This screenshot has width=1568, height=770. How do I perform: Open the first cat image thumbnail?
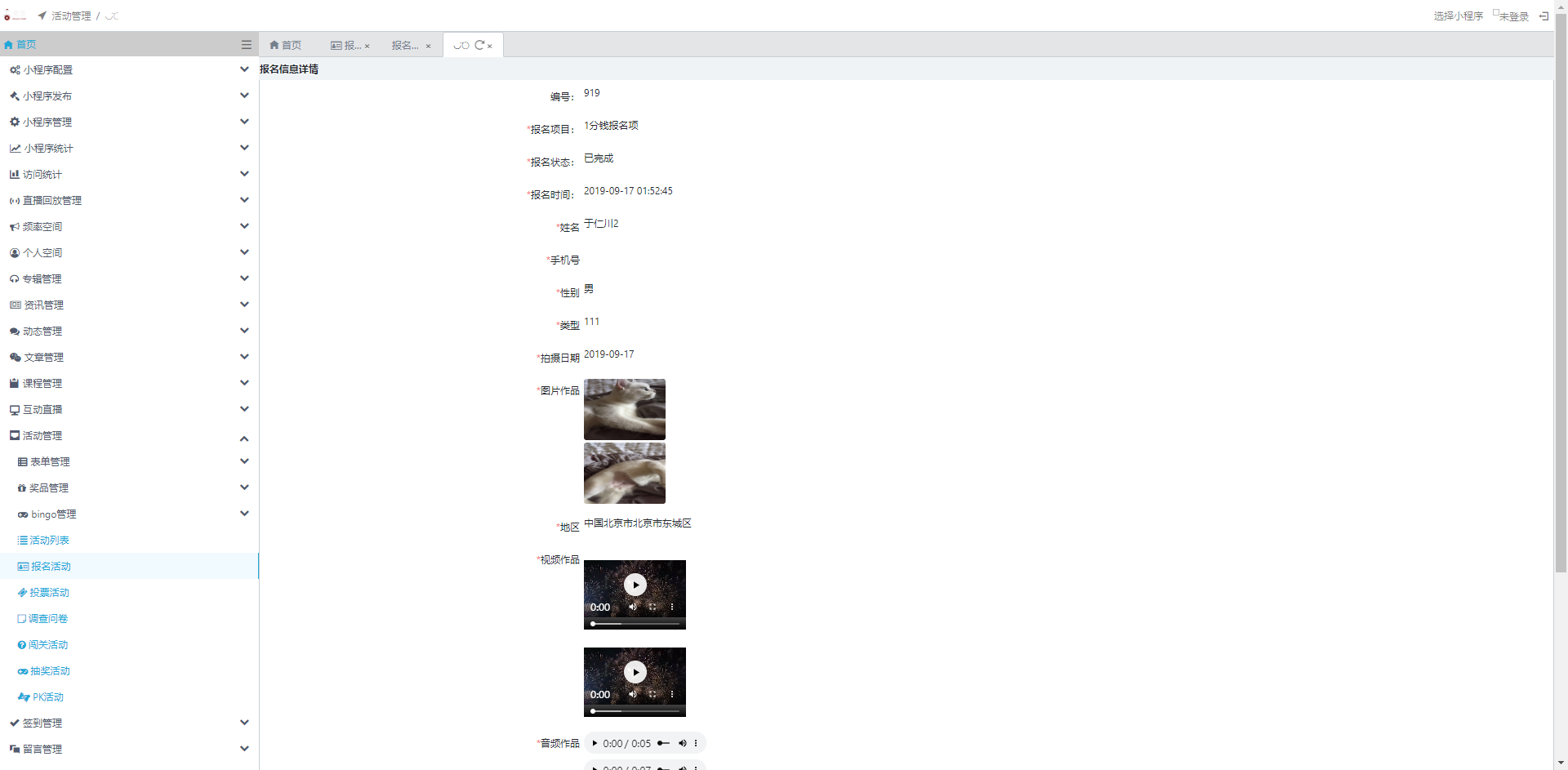pyautogui.click(x=624, y=409)
